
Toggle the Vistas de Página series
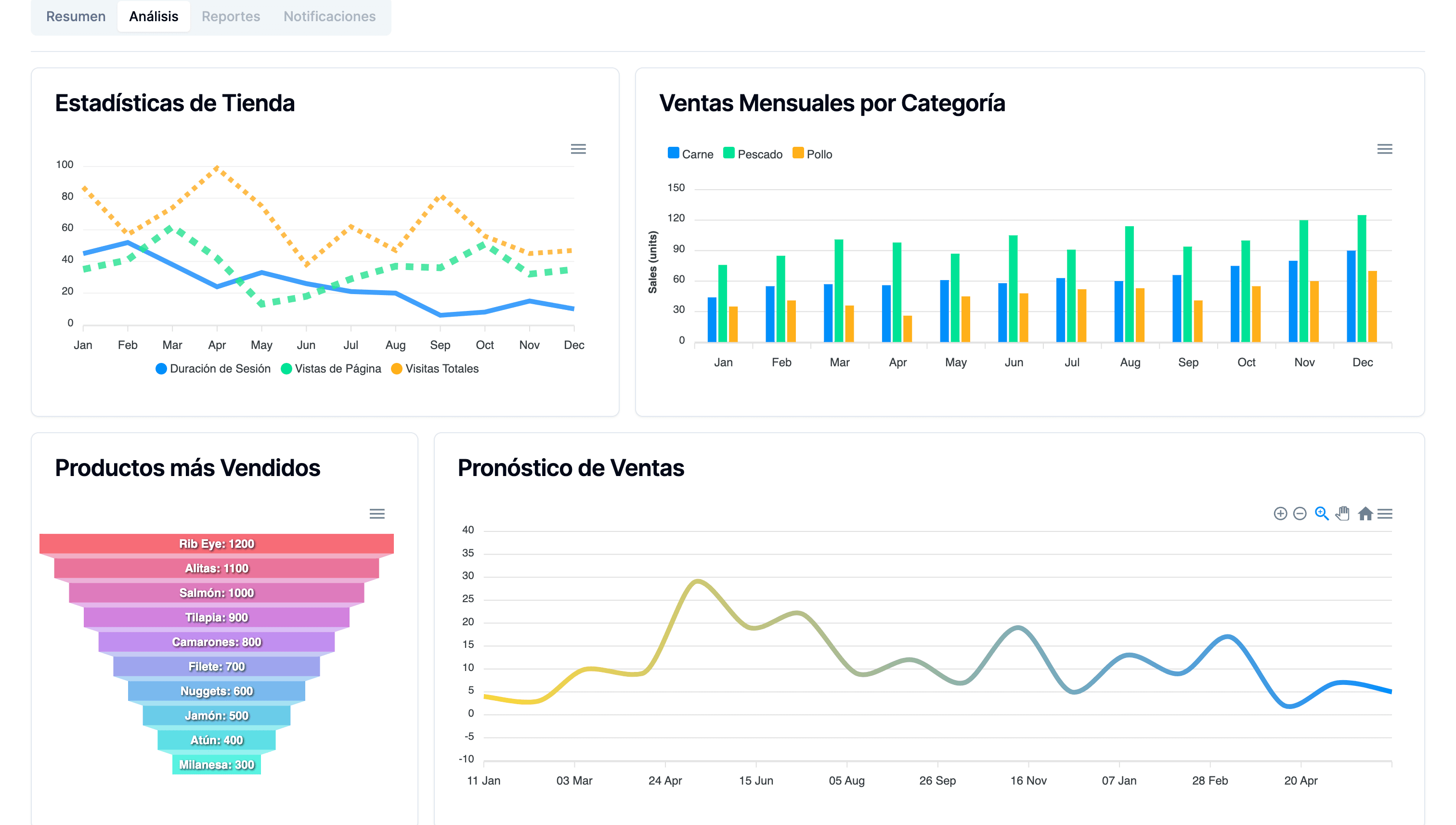(x=331, y=368)
